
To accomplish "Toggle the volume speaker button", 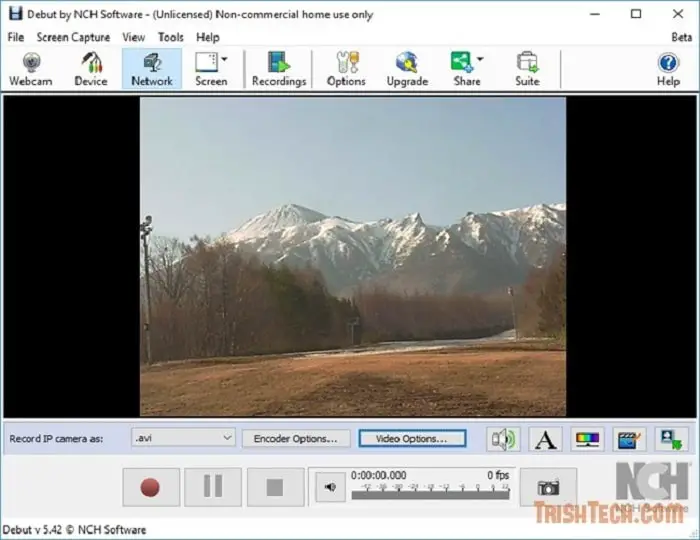I will click(330, 487).
